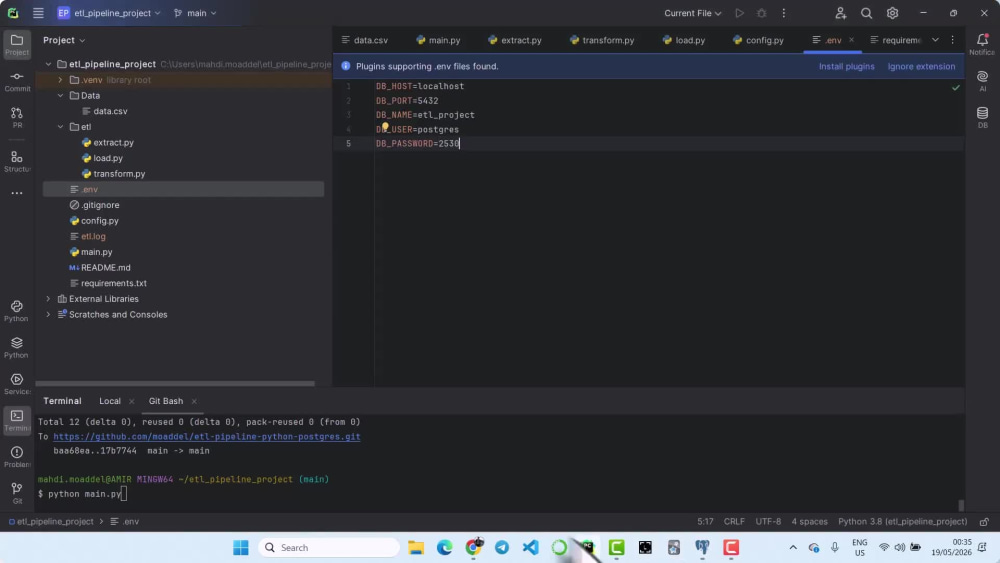Click CRLF line separator in status bar
Viewport: 1000px width, 563px height.
[734, 522]
